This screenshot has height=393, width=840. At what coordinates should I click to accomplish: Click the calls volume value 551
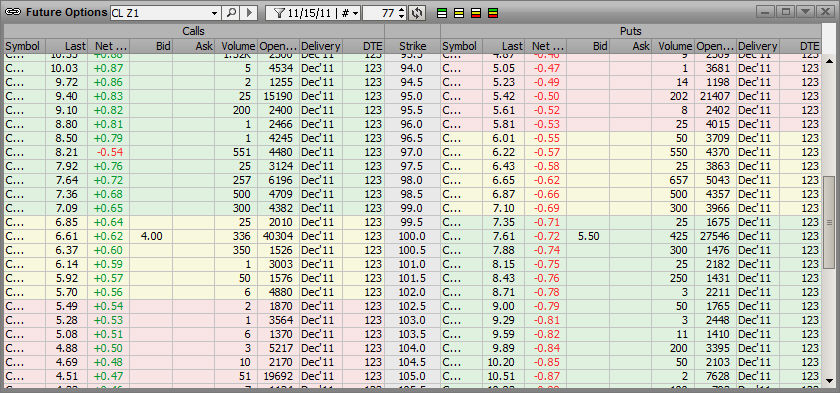pos(236,152)
